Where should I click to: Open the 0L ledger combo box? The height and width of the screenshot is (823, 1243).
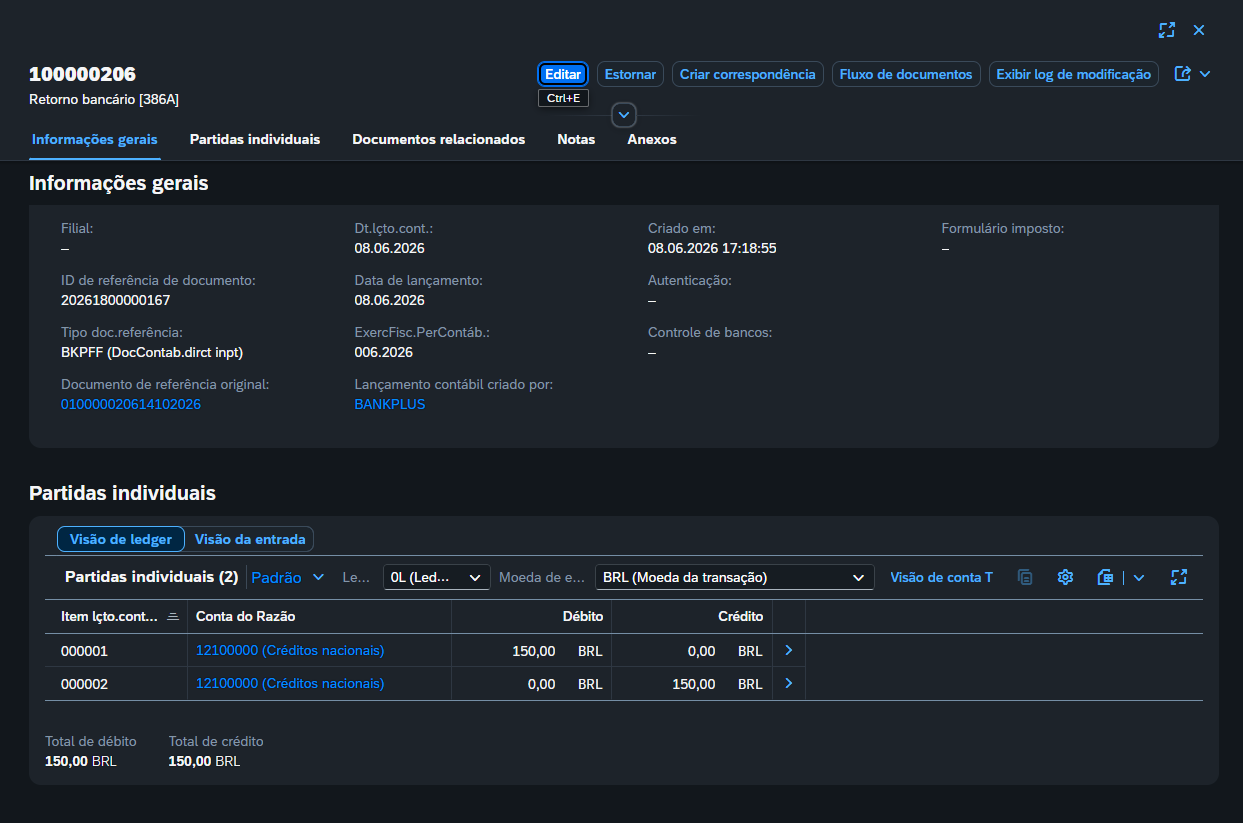pyautogui.click(x=437, y=577)
